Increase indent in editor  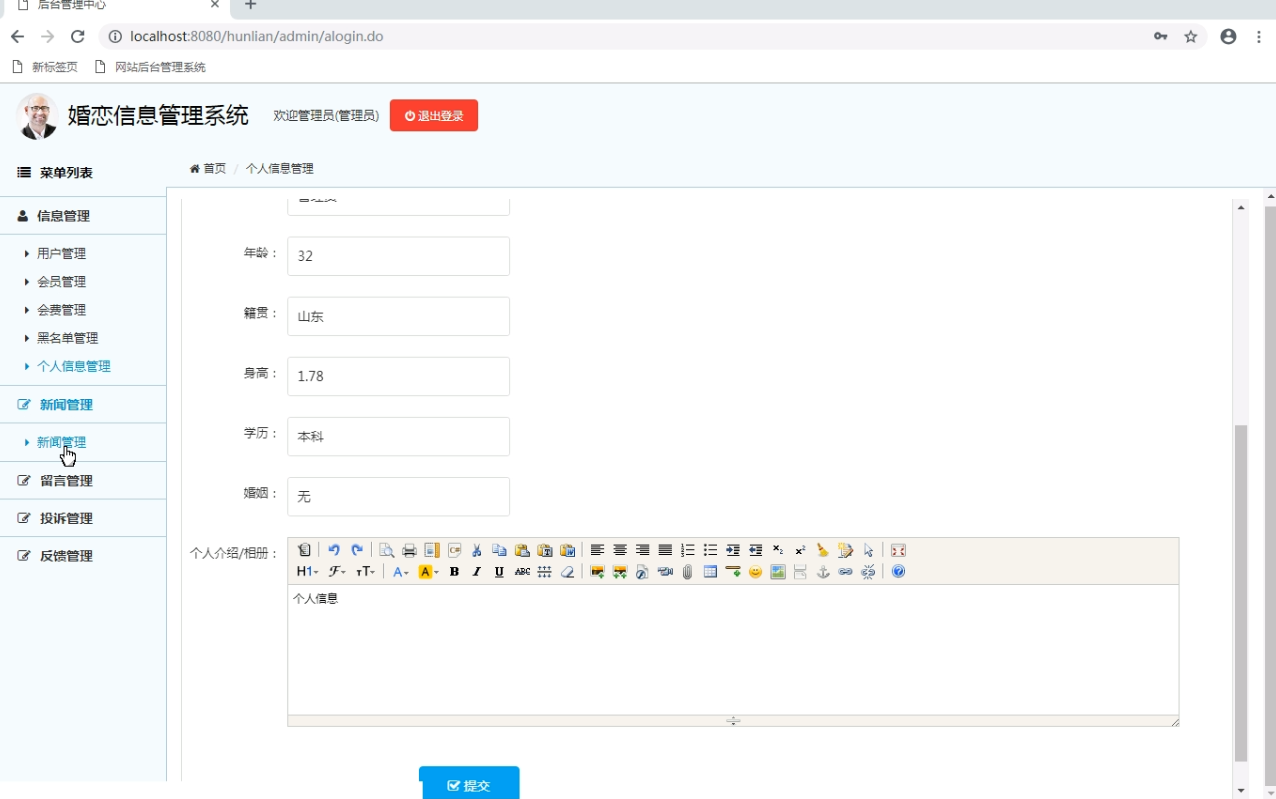733,550
